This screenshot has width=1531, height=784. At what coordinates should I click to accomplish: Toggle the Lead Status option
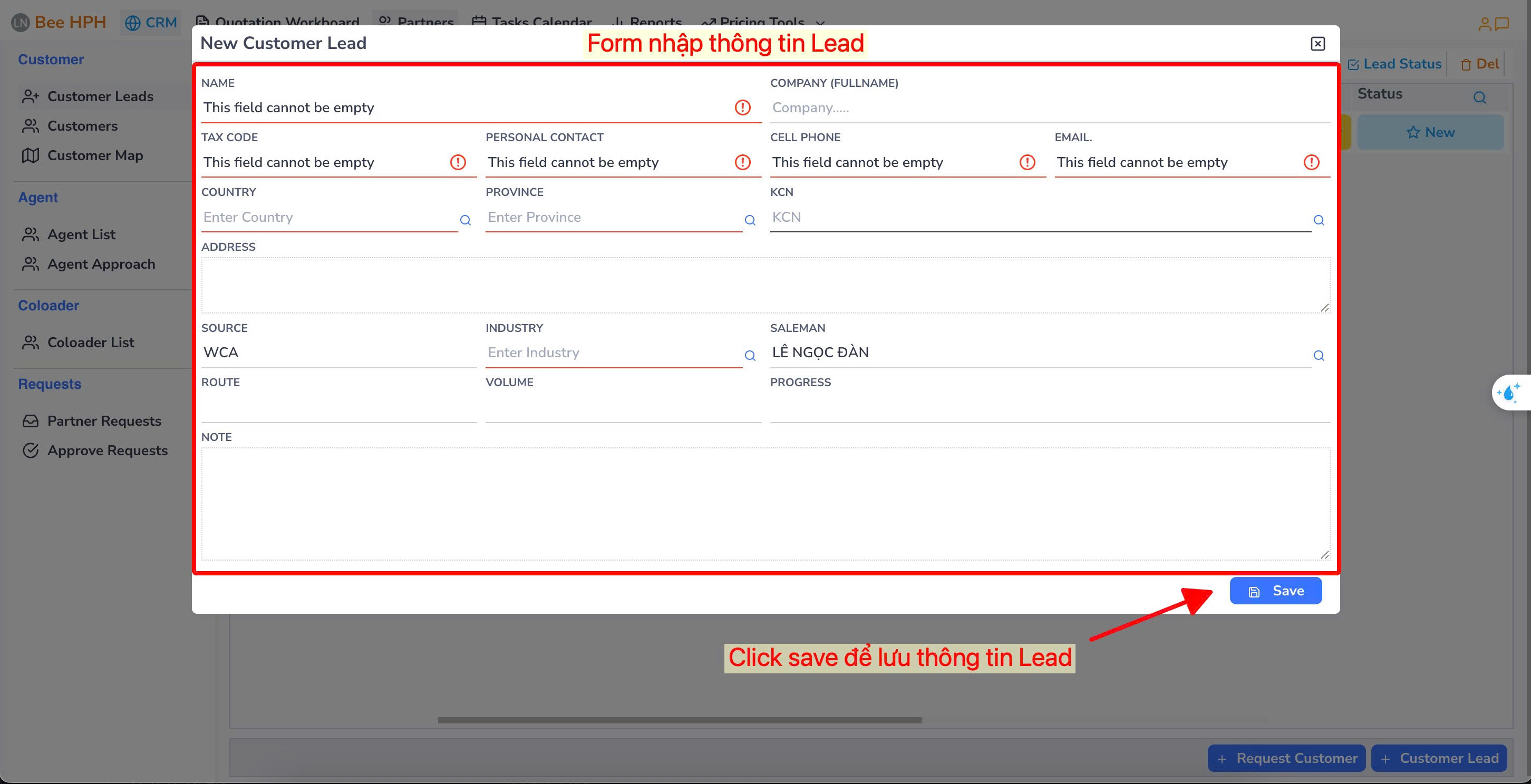pyautogui.click(x=1395, y=64)
